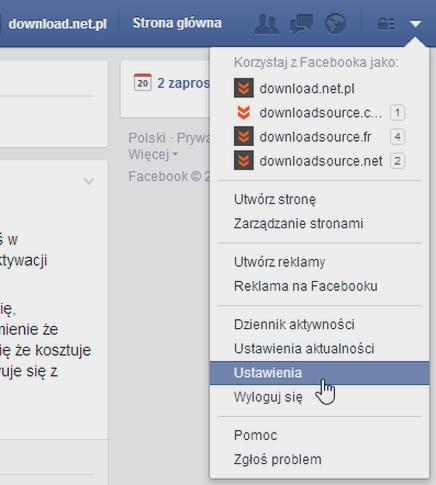Go to Strona główna
The width and height of the screenshot is (436, 485).
tap(177, 23)
